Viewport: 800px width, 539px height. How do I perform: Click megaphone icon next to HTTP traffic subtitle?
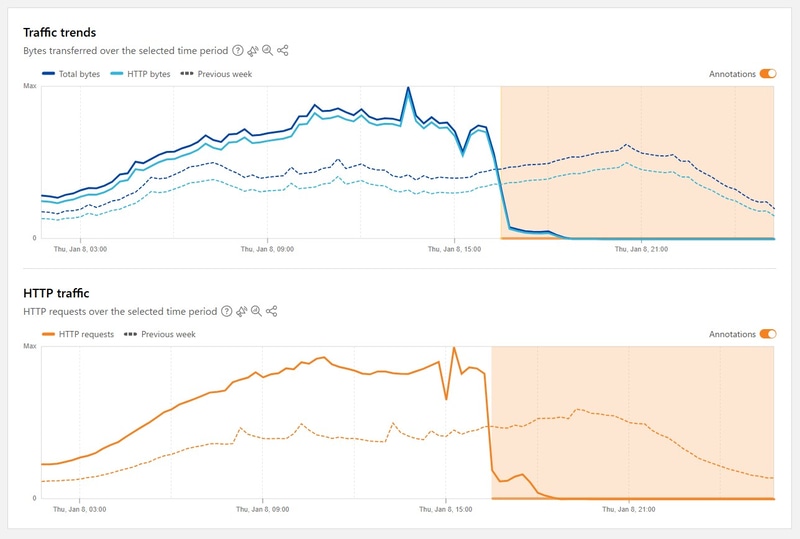[x=241, y=311]
